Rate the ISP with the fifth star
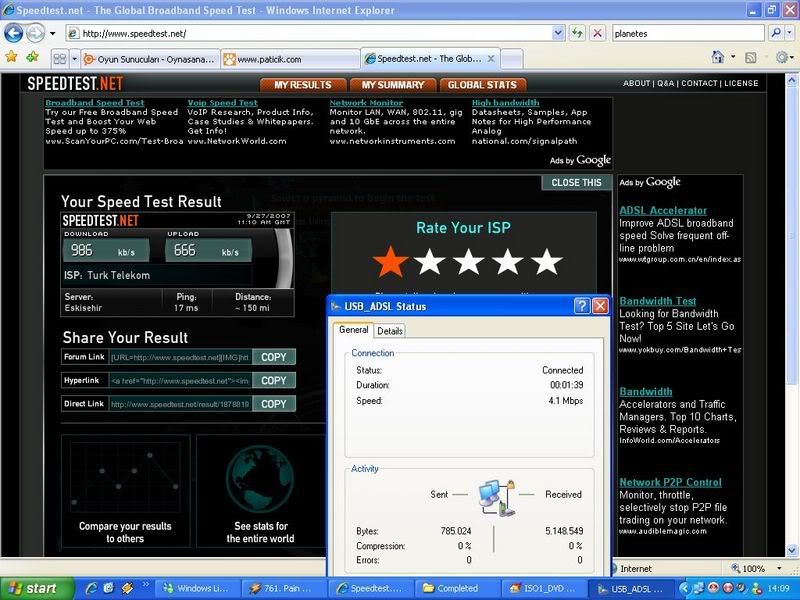The height and width of the screenshot is (600, 800). pyautogui.click(x=547, y=262)
